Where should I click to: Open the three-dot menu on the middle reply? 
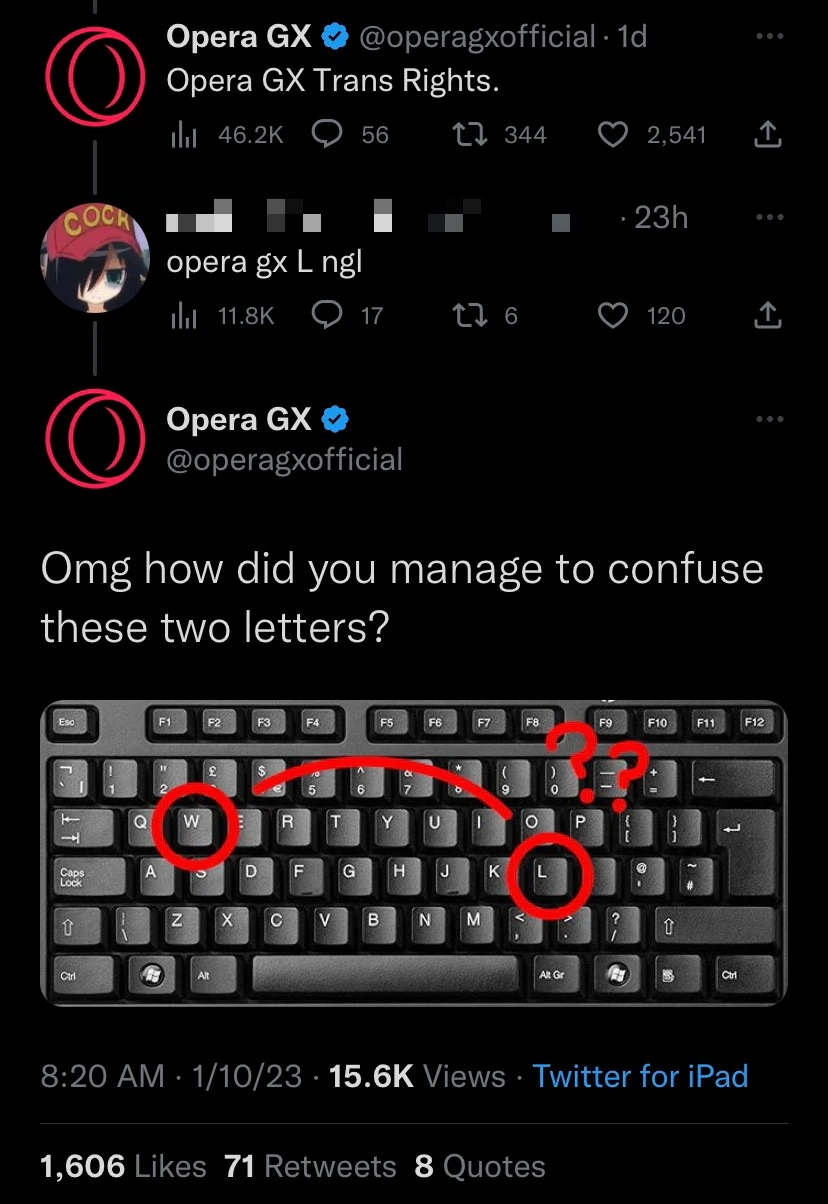769,216
